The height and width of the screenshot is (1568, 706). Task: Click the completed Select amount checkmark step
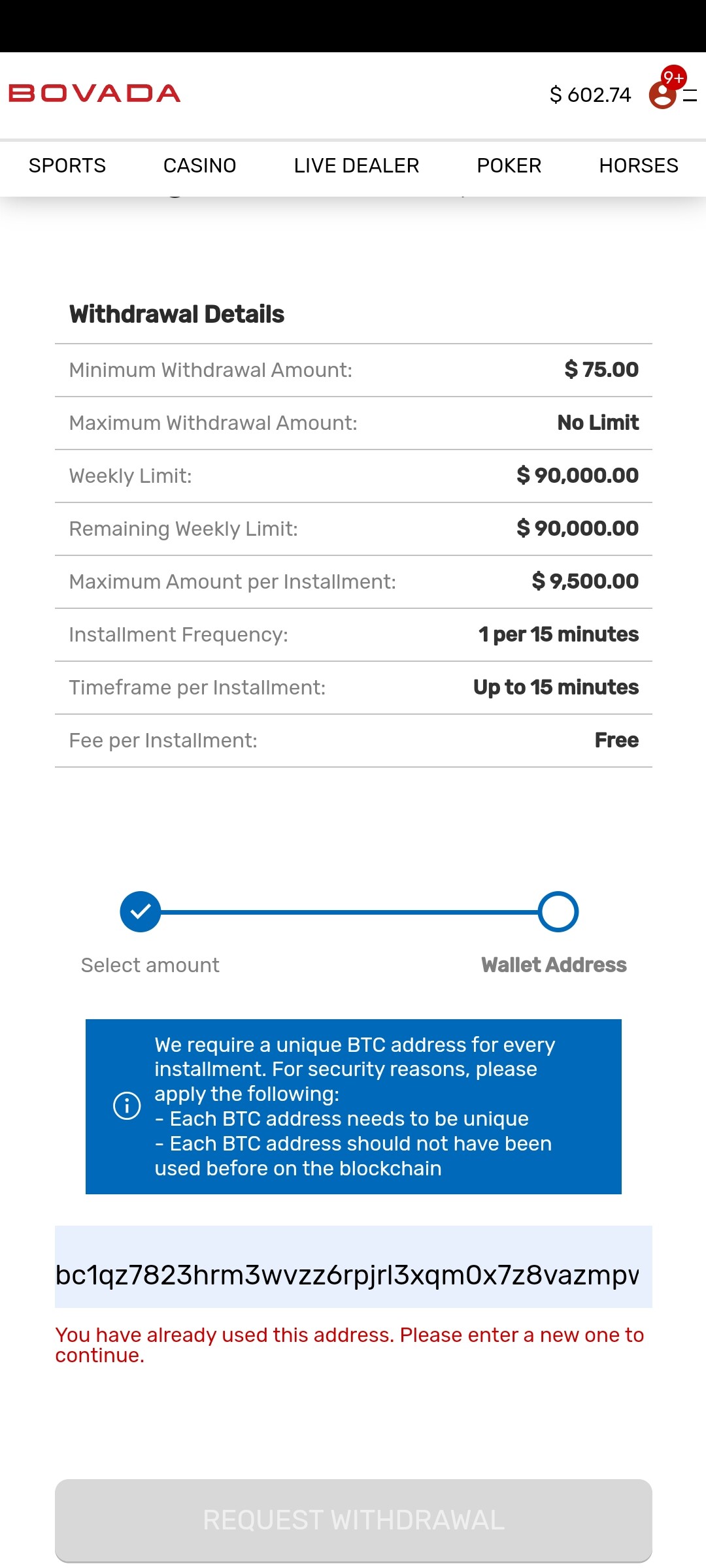[141, 911]
